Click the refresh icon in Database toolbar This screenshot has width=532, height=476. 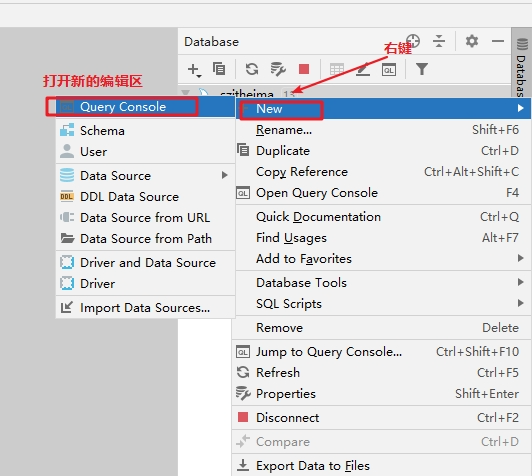252,69
